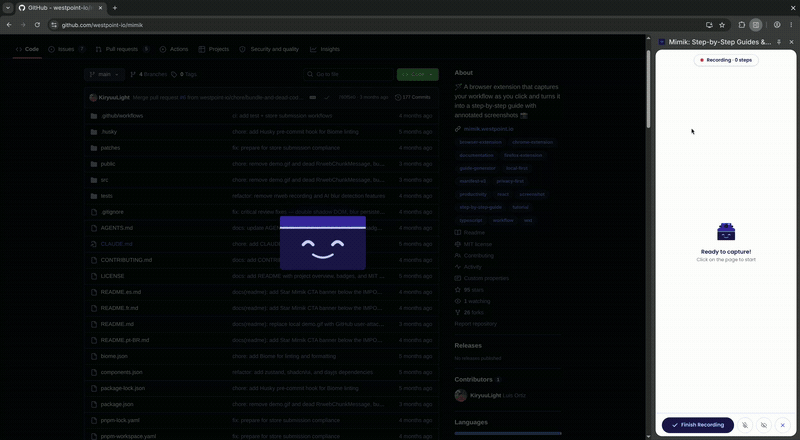This screenshot has width=800, height=440.
Task: Open the Issues tab
Action: click(x=67, y=49)
